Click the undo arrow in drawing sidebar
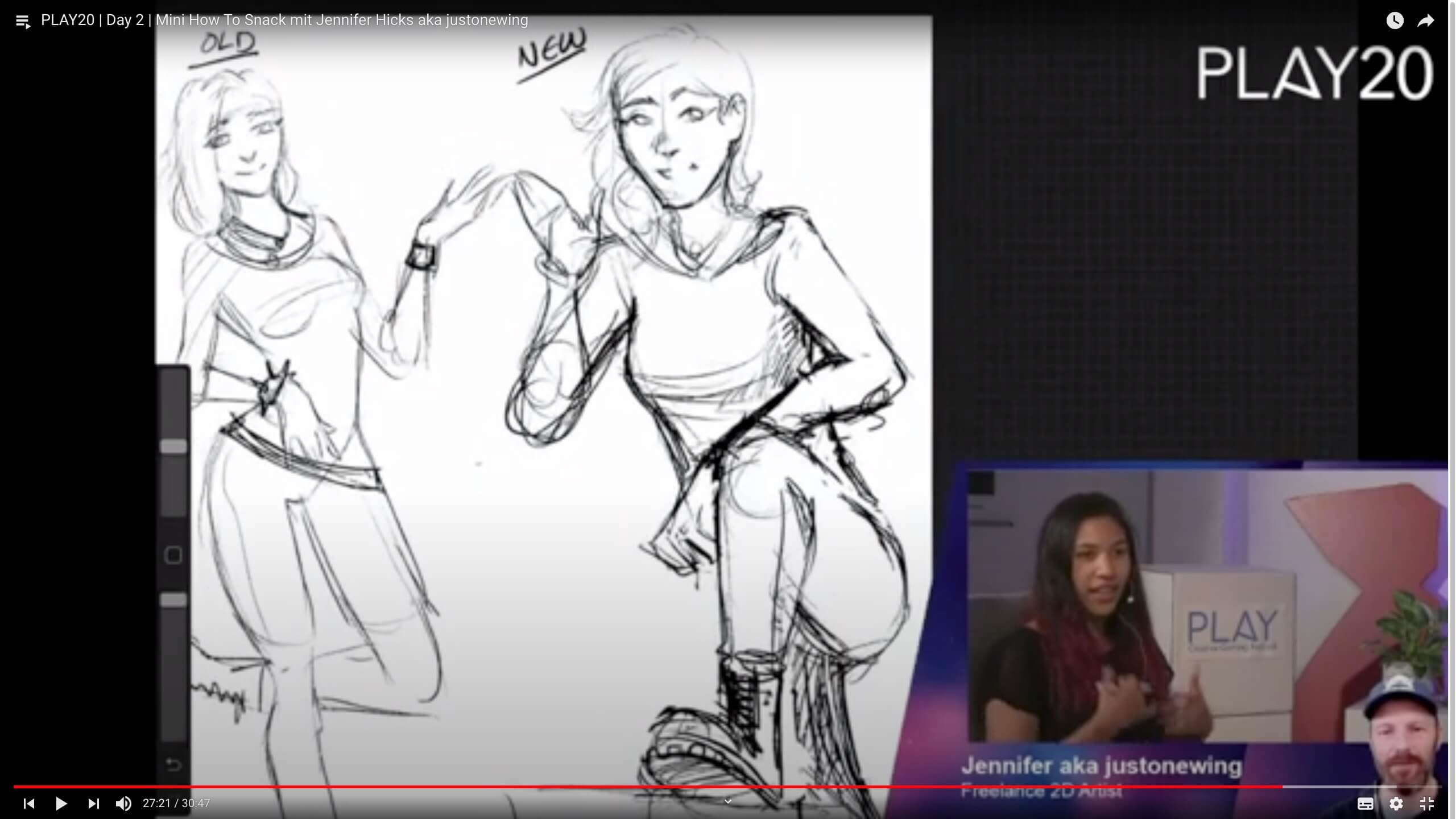Viewport: 1456px width, 819px height. point(173,764)
